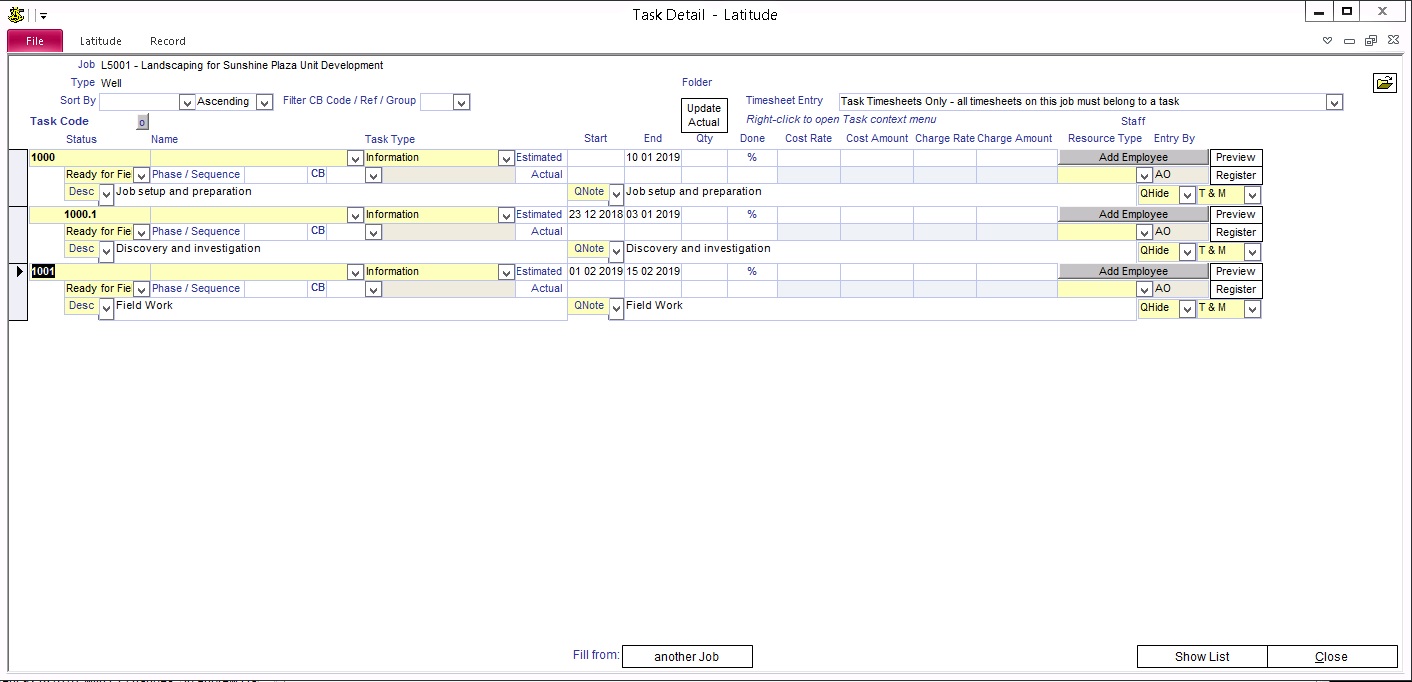Image resolution: width=1412 pixels, height=682 pixels.
Task: Minimize the inner document window icon
Action: 1349,41
